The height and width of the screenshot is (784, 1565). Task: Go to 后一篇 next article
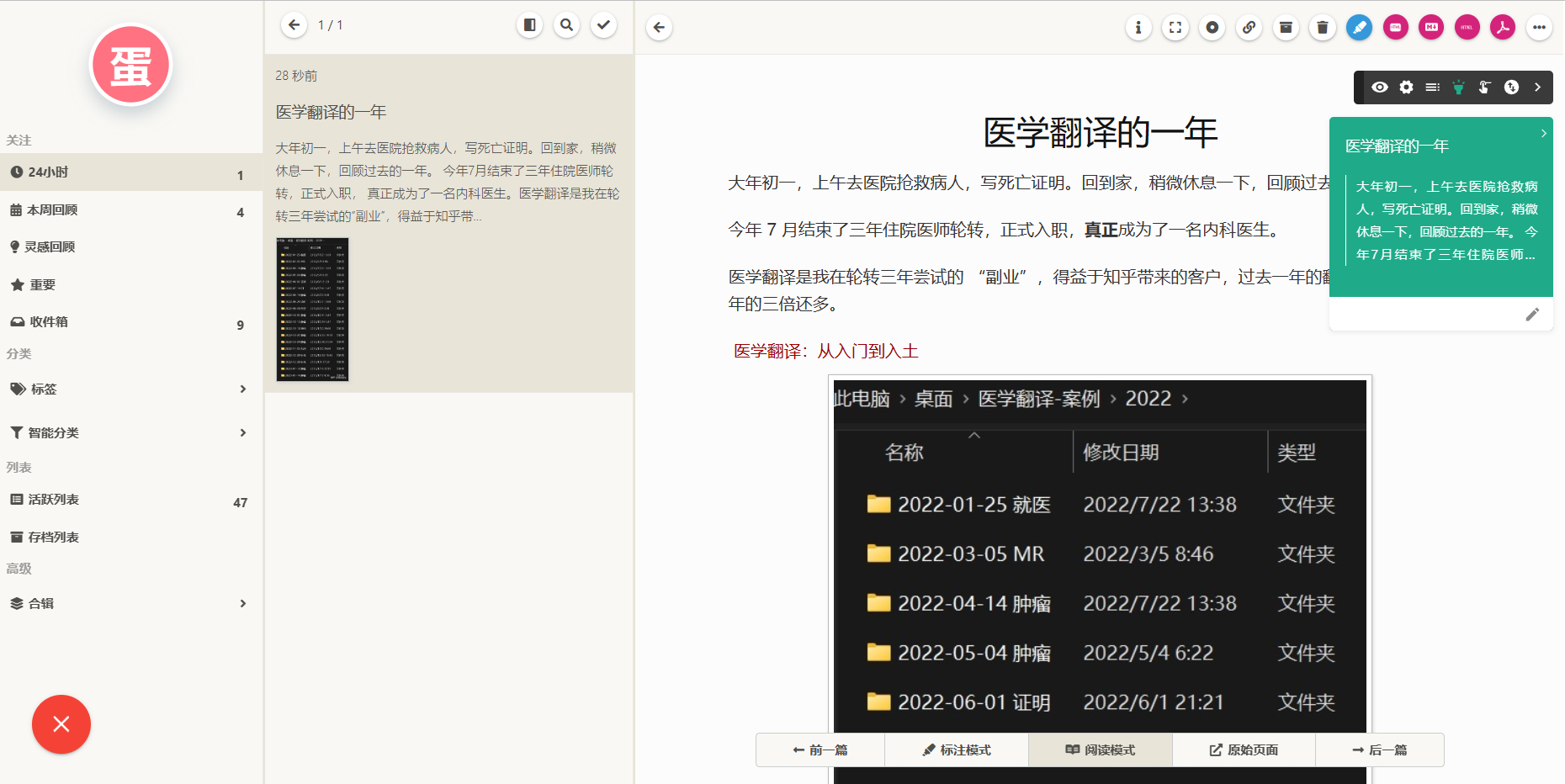1378,750
